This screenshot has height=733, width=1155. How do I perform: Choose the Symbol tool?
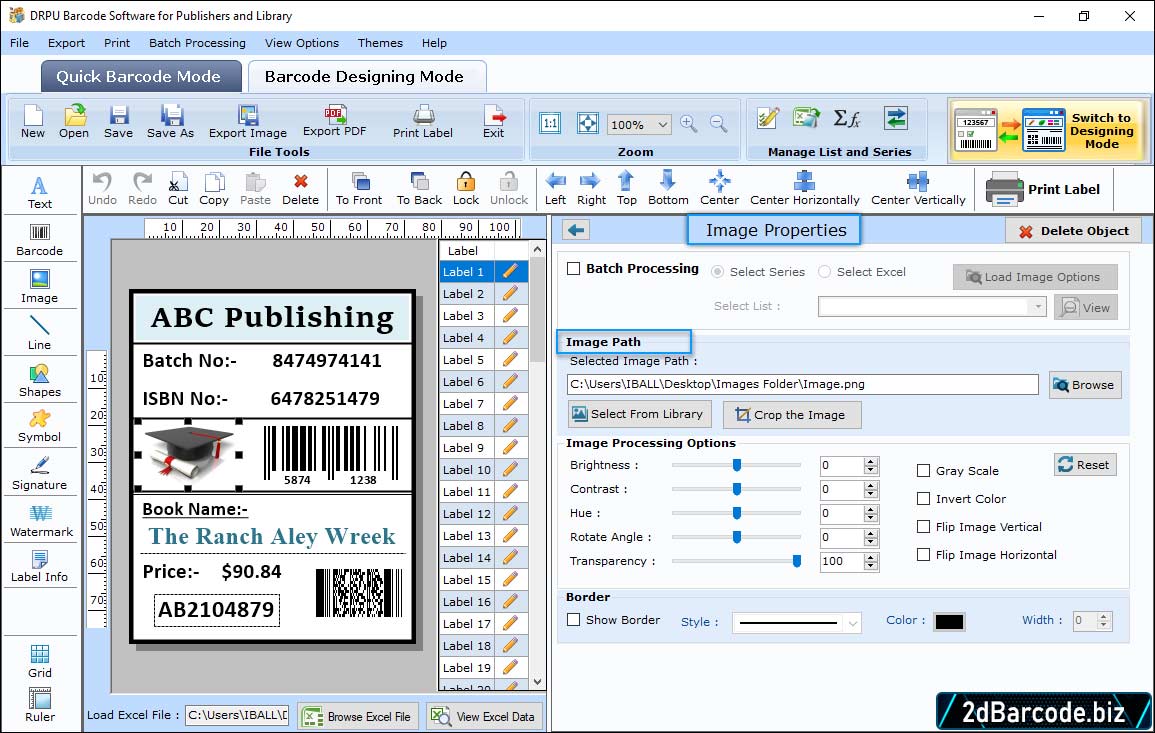[40, 427]
